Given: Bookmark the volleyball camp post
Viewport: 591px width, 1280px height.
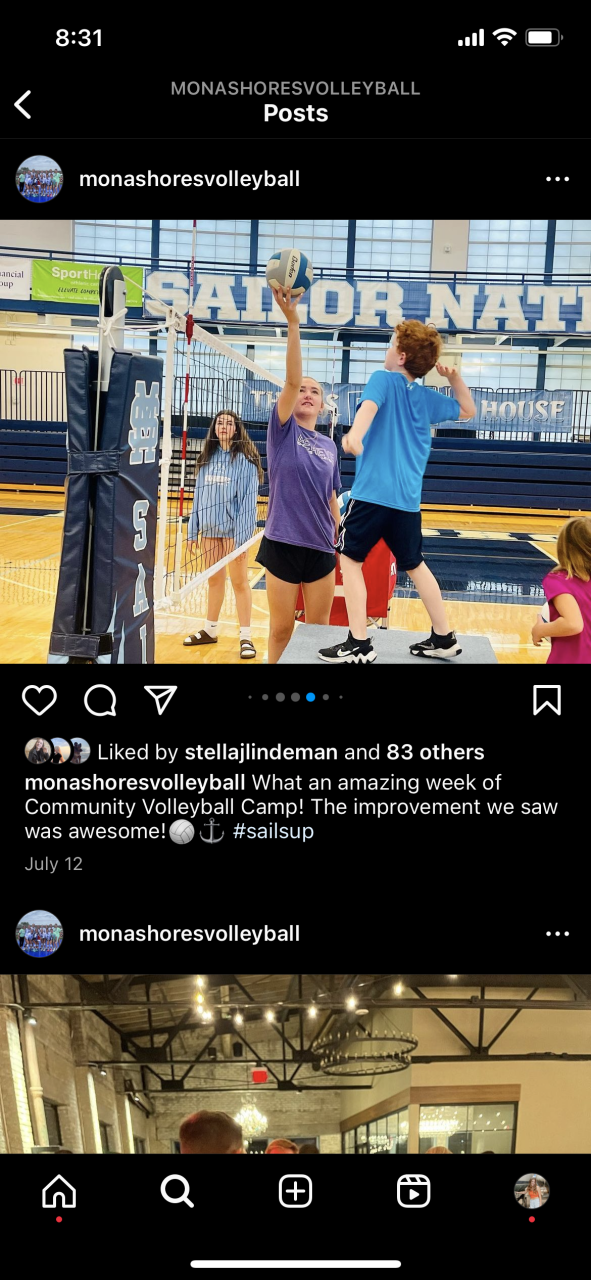Looking at the screenshot, I should point(547,700).
